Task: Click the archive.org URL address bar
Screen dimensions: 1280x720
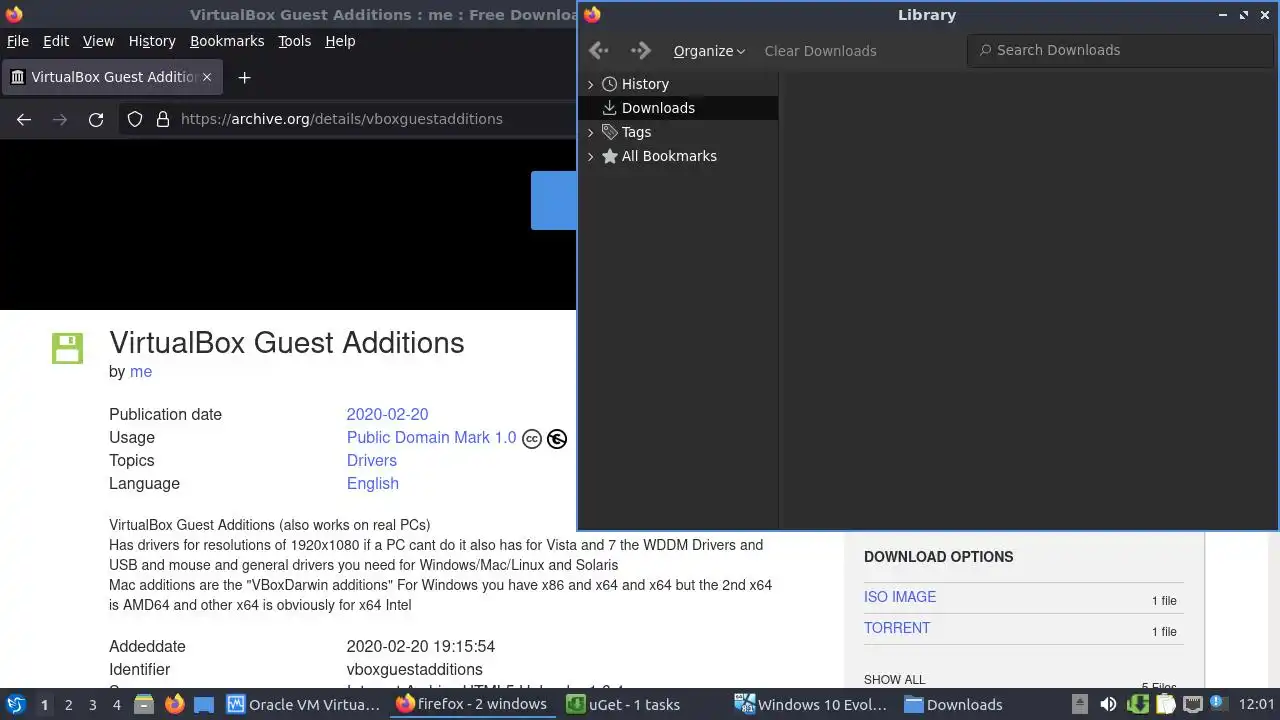Action: [342, 119]
